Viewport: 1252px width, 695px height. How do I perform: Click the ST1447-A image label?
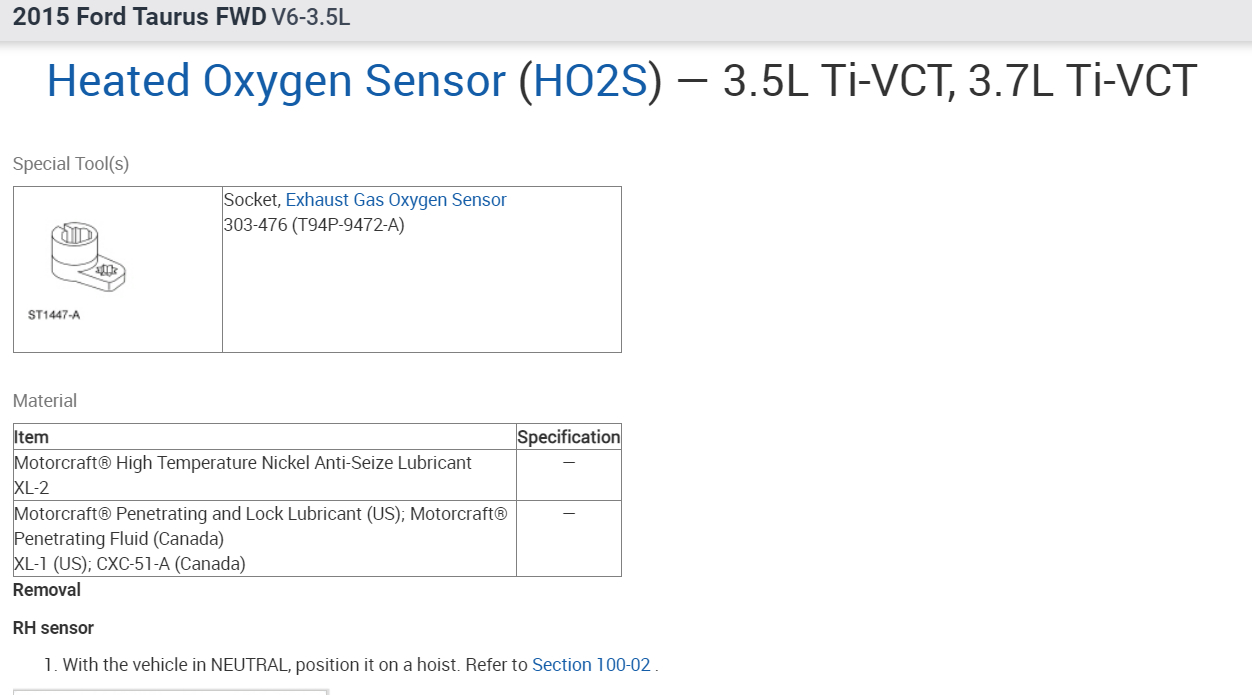pos(54,316)
